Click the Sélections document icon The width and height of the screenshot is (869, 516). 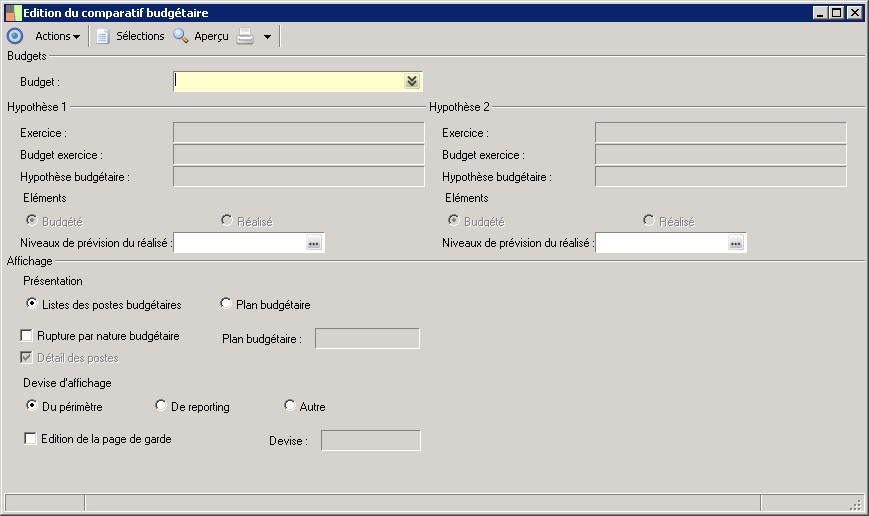pyautogui.click(x=103, y=36)
